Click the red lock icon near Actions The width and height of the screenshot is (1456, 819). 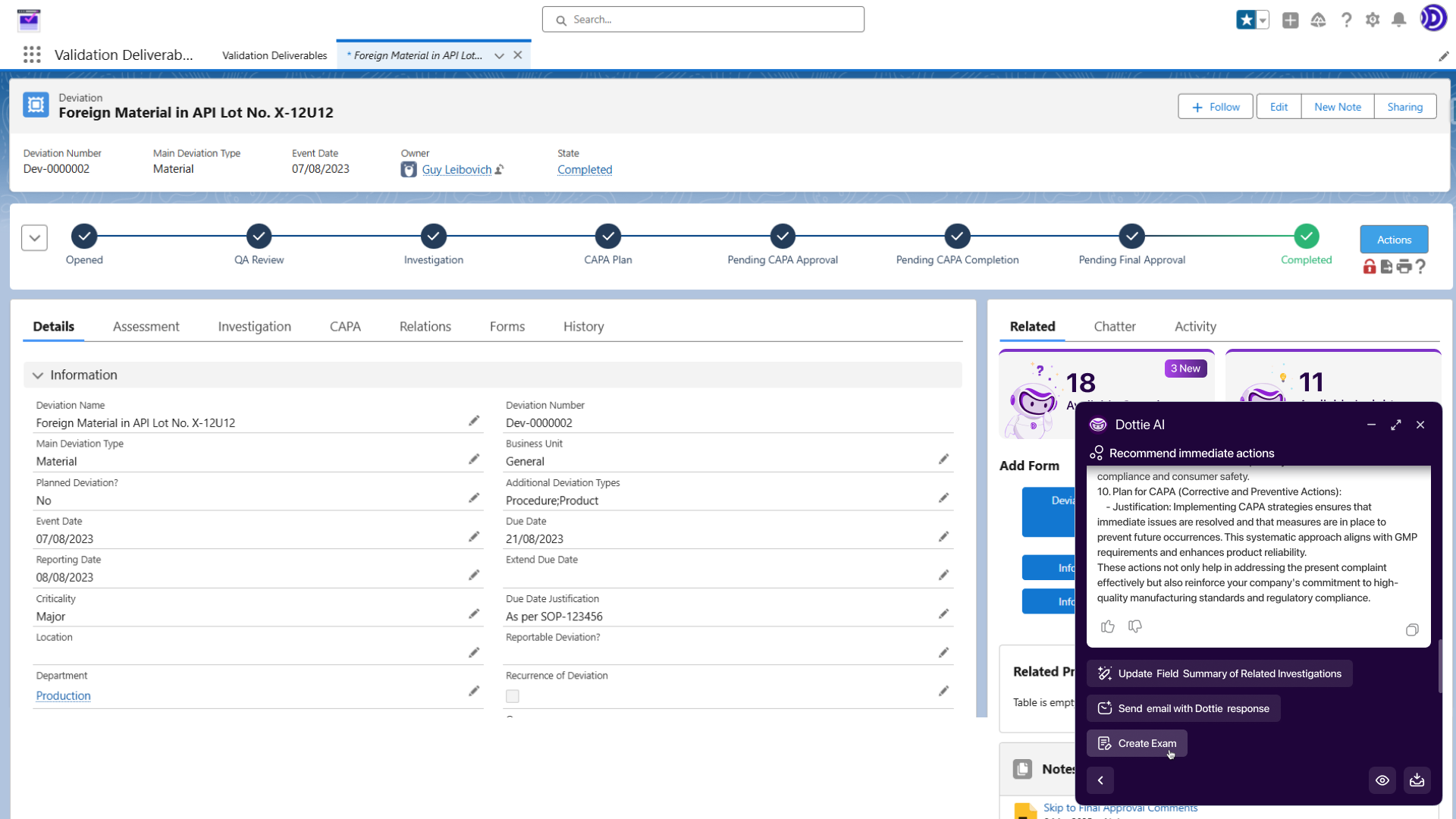tap(1370, 267)
